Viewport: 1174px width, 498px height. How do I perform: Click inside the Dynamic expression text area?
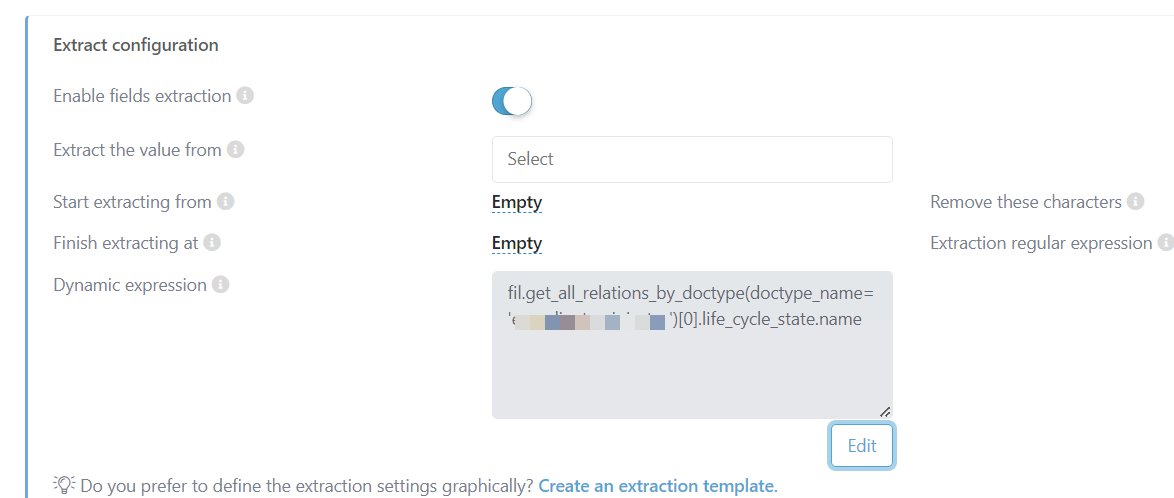coord(692,344)
